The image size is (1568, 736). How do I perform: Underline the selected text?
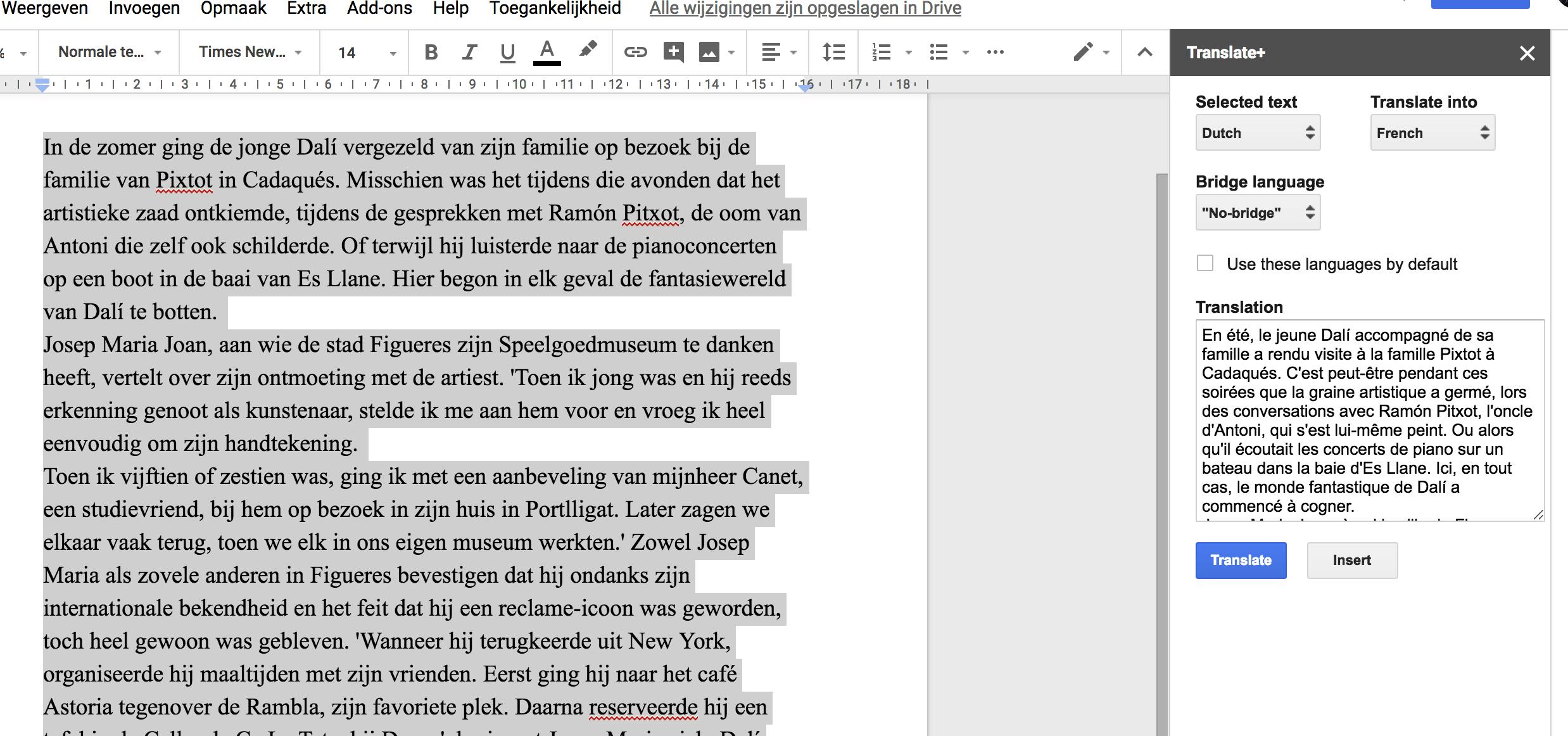pyautogui.click(x=507, y=53)
